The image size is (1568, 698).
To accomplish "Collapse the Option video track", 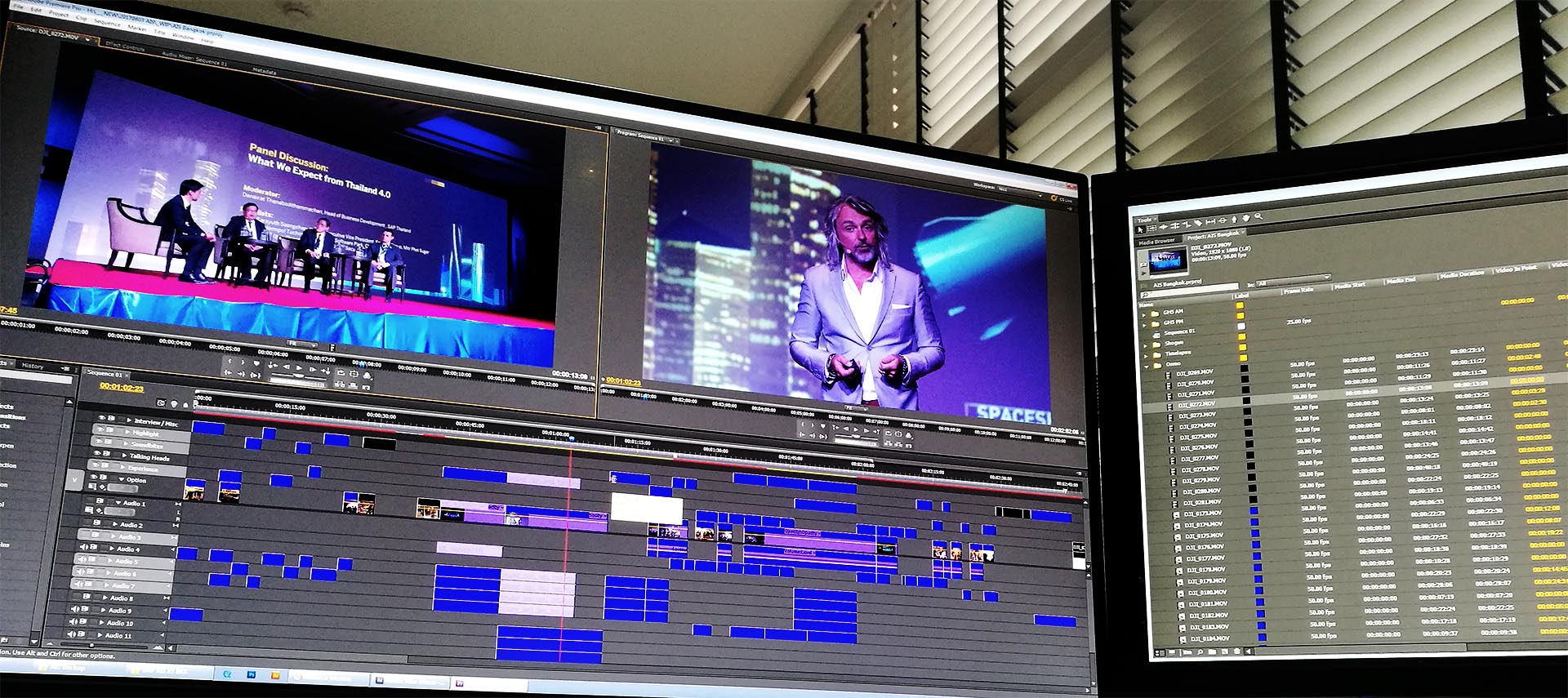I will click(121, 479).
